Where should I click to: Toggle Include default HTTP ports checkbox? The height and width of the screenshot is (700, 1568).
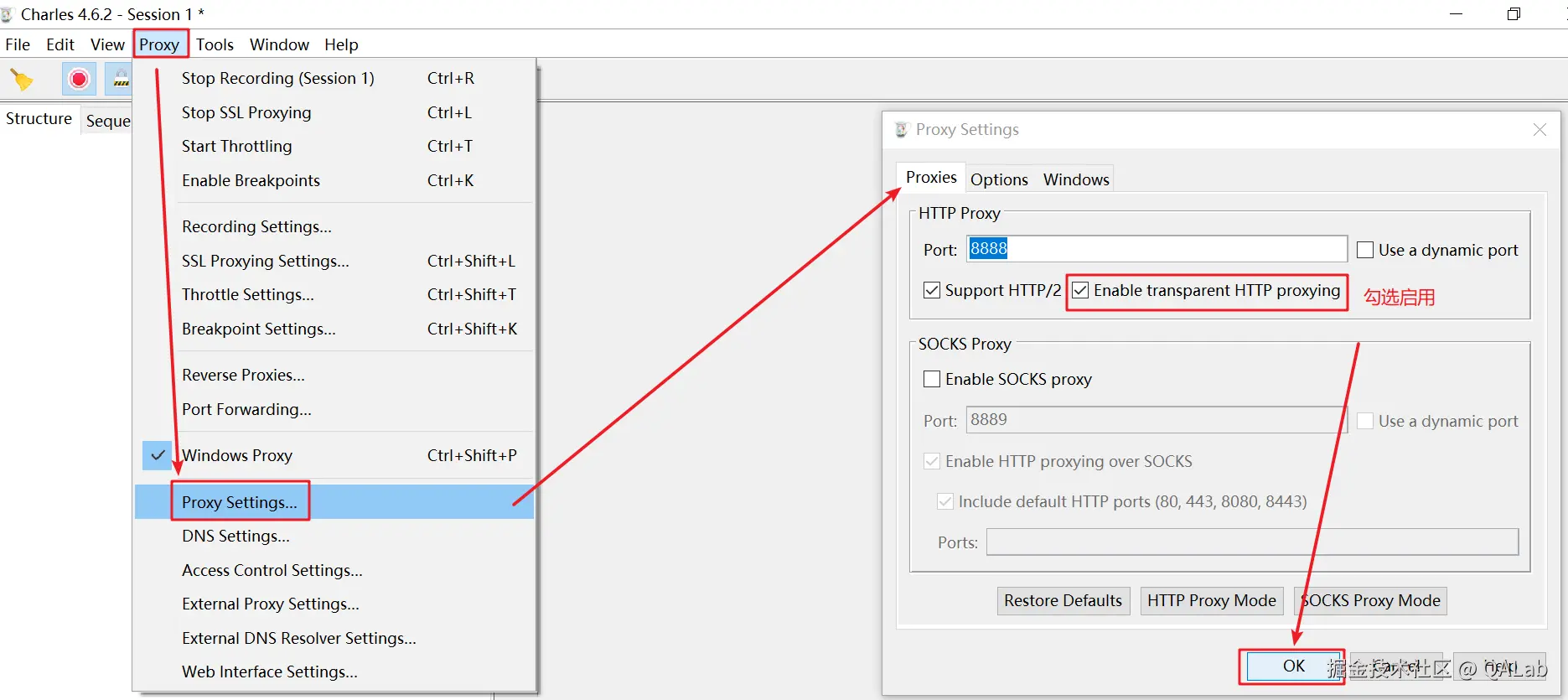pyautogui.click(x=945, y=501)
